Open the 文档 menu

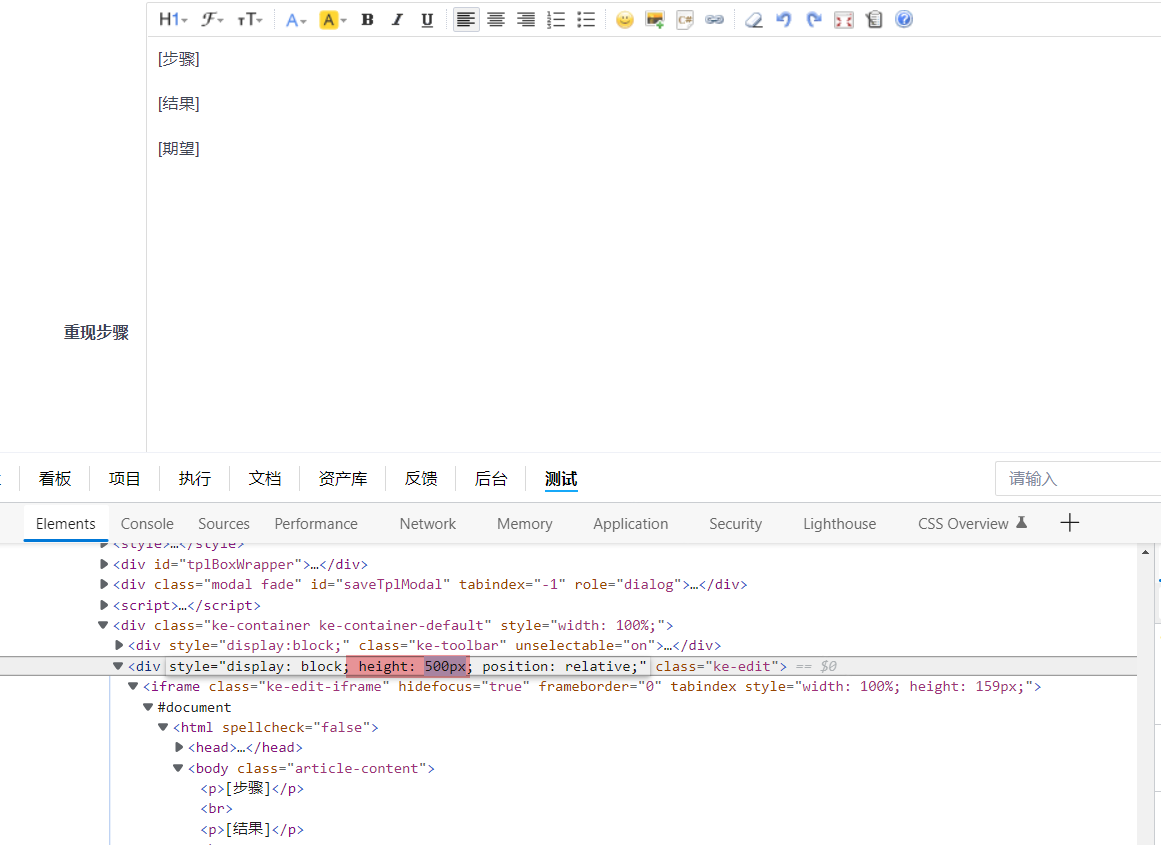(264, 479)
